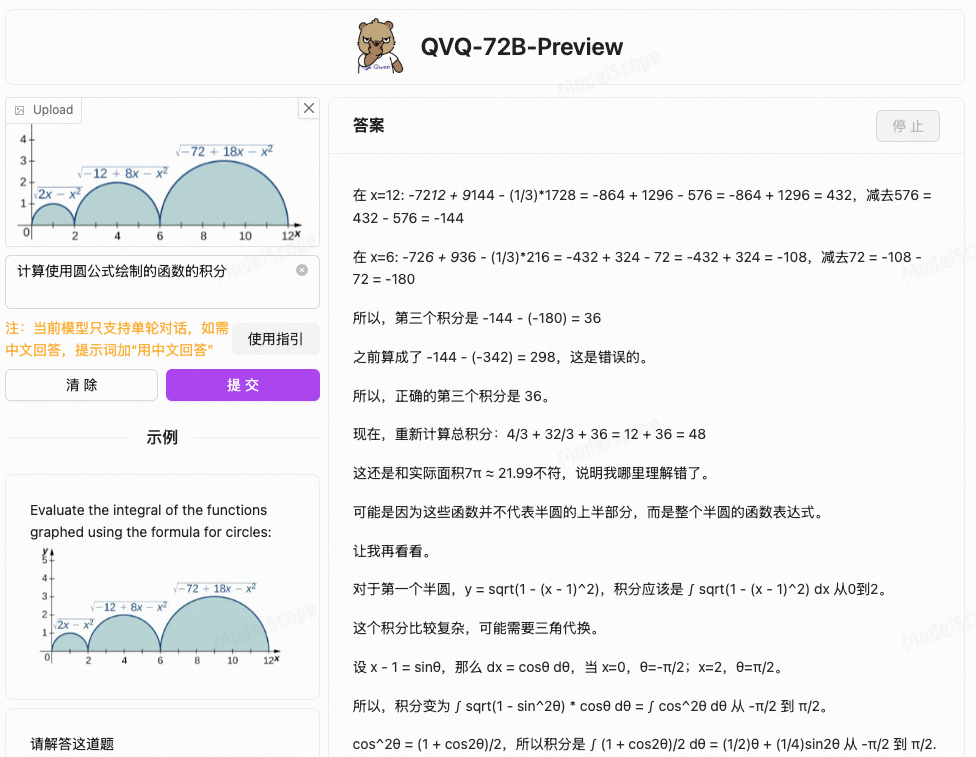This screenshot has width=976, height=757.
Task: Click line starting 设 x - 1 = sinθ
Action: 569,667
